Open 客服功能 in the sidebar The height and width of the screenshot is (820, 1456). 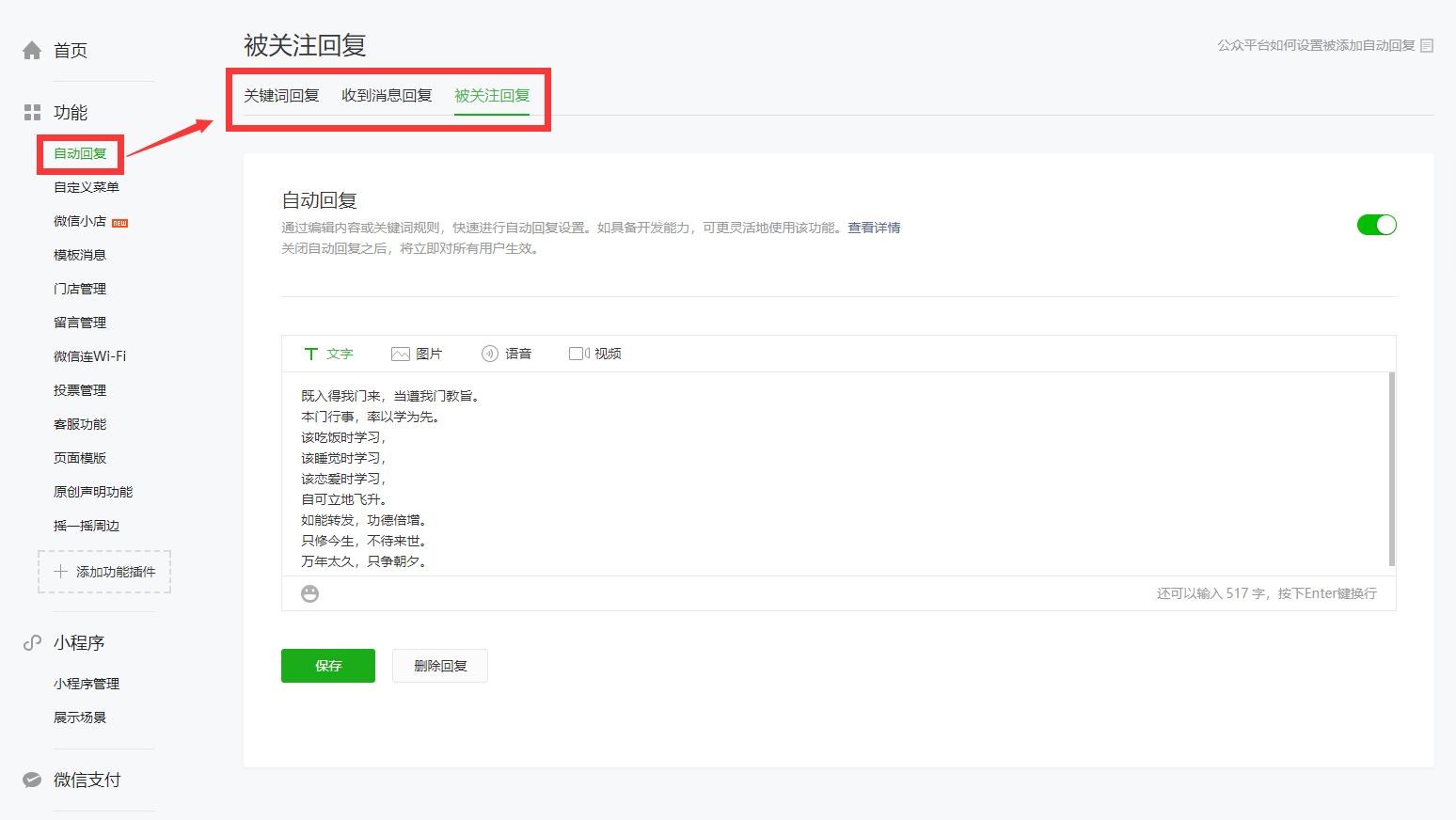80,424
